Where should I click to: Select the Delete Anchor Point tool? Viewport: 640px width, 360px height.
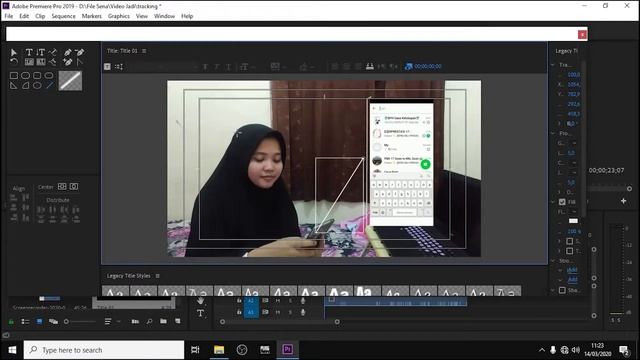click(80, 52)
